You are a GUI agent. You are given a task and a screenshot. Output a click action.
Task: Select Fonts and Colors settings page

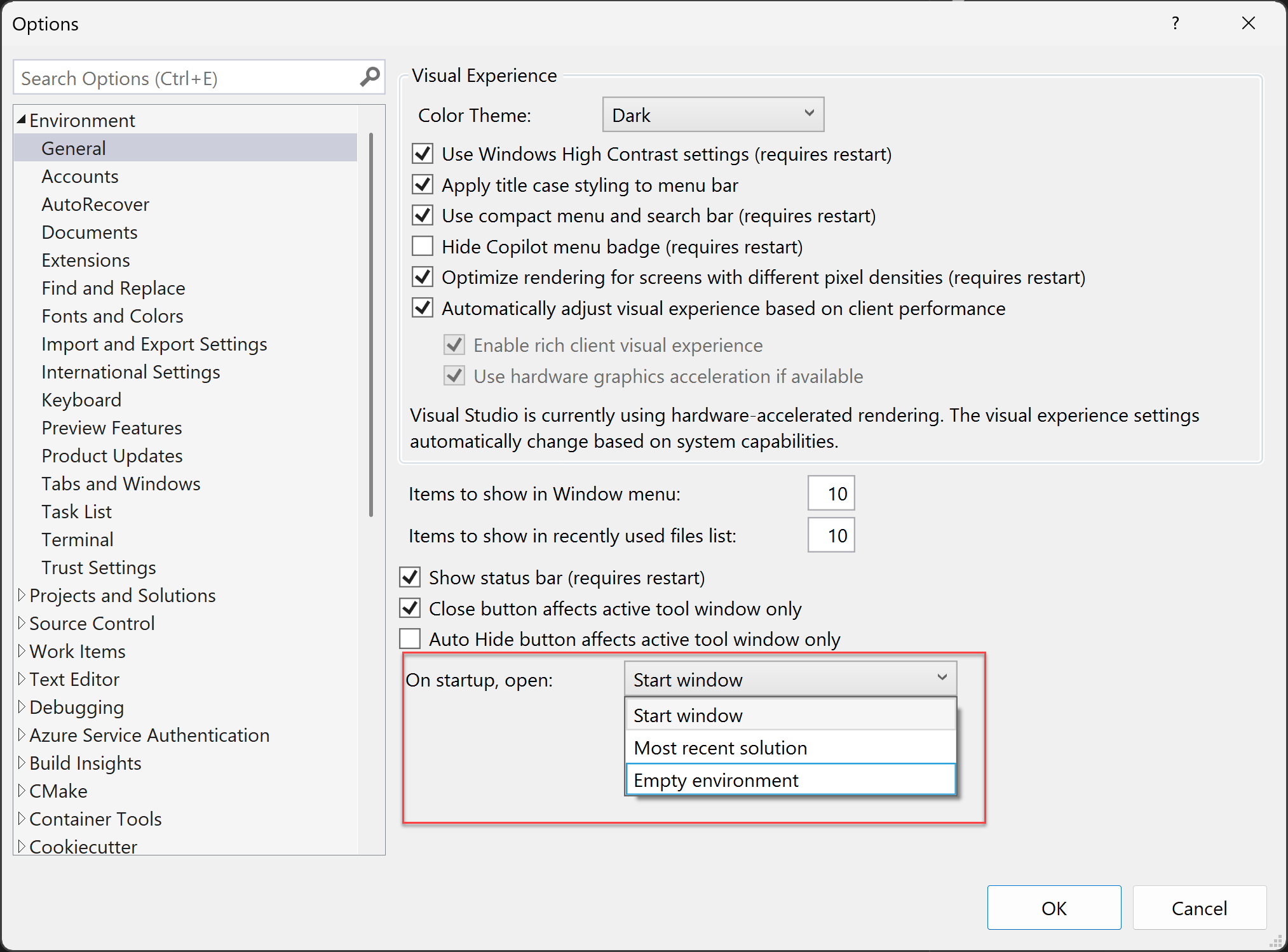tap(112, 316)
